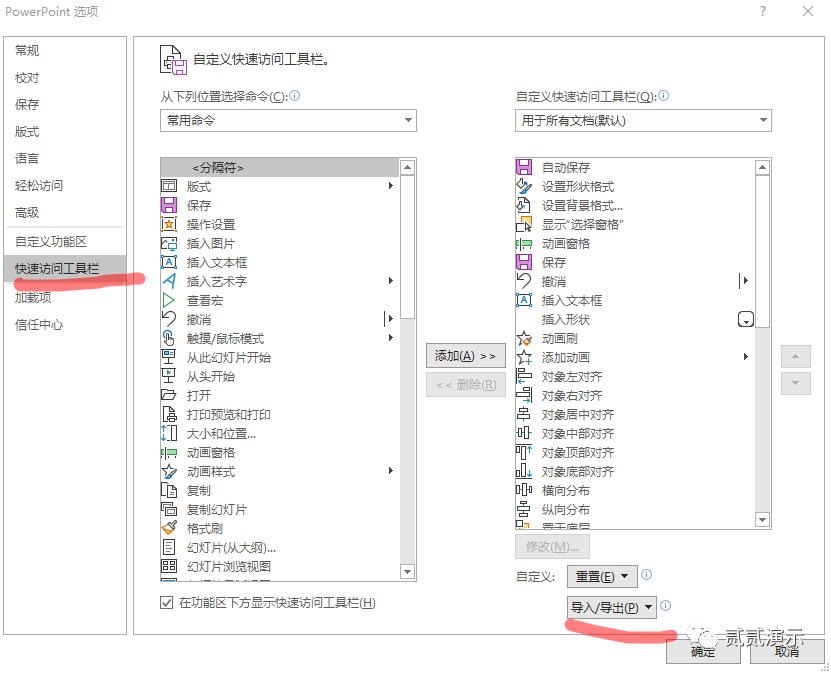Expand the 添加动画 submenu arrow in right list
Viewport: 831px width, 673px height.
(746, 357)
